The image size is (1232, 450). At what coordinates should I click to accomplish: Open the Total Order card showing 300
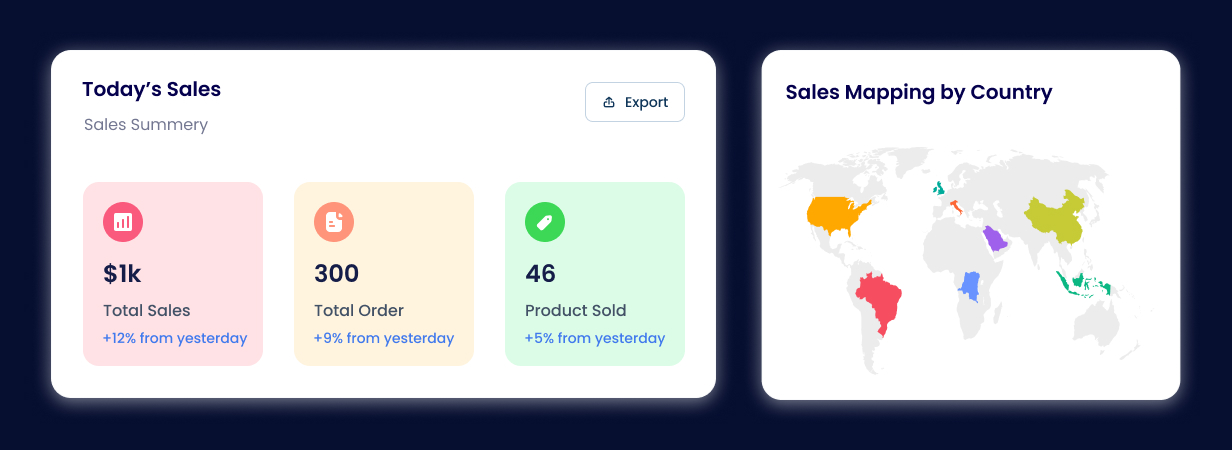click(x=384, y=274)
